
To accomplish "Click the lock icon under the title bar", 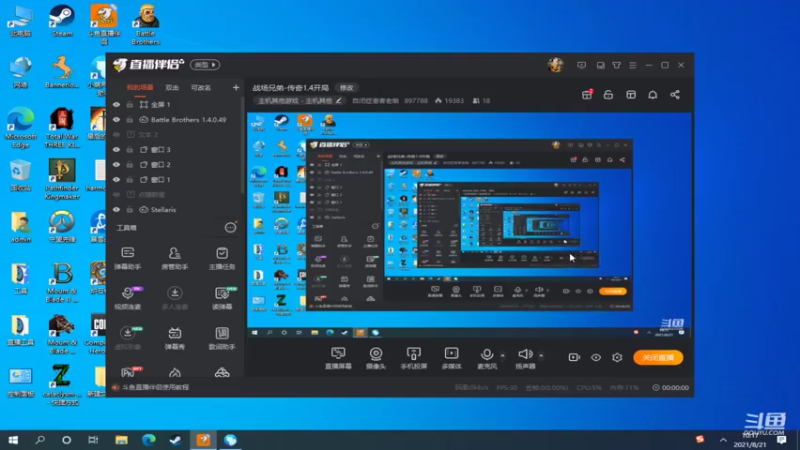I will pyautogui.click(x=608, y=95).
